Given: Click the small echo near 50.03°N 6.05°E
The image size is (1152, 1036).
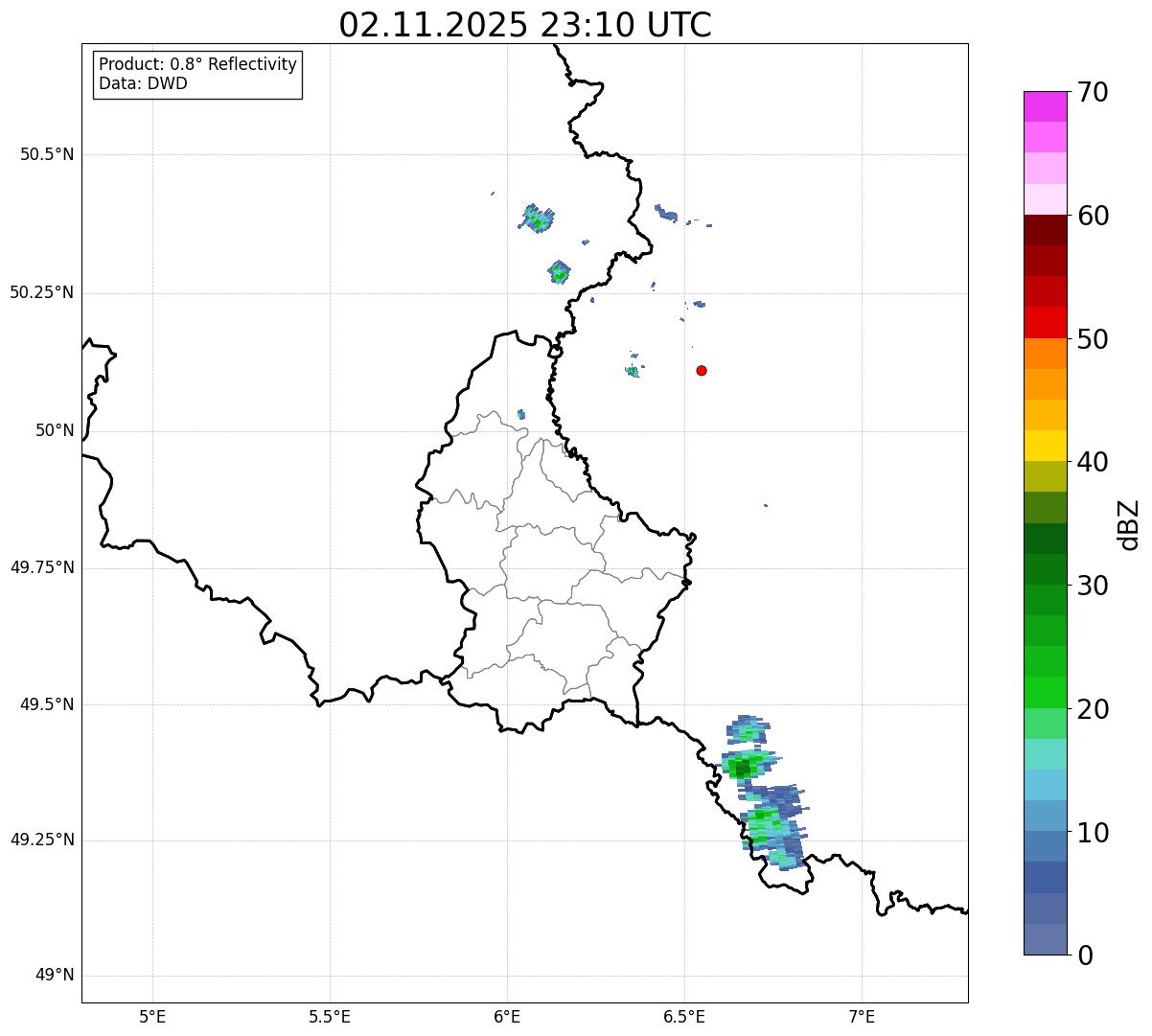Looking at the screenshot, I should pos(521,415).
